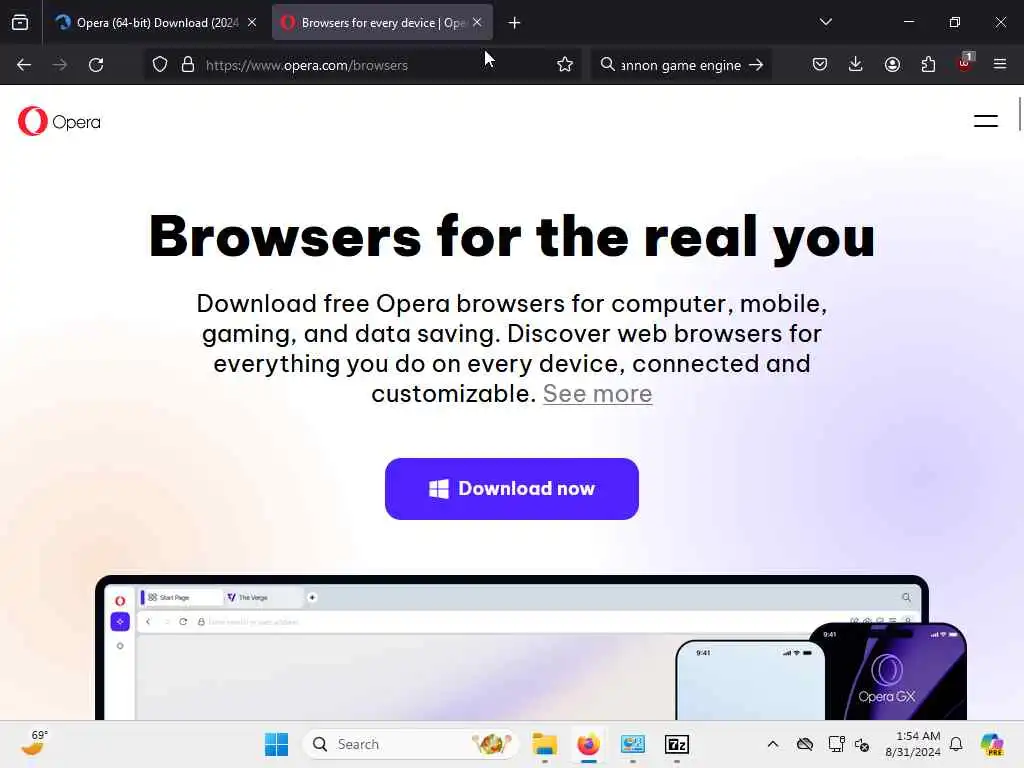Open a new tab with plus button

[515, 23]
